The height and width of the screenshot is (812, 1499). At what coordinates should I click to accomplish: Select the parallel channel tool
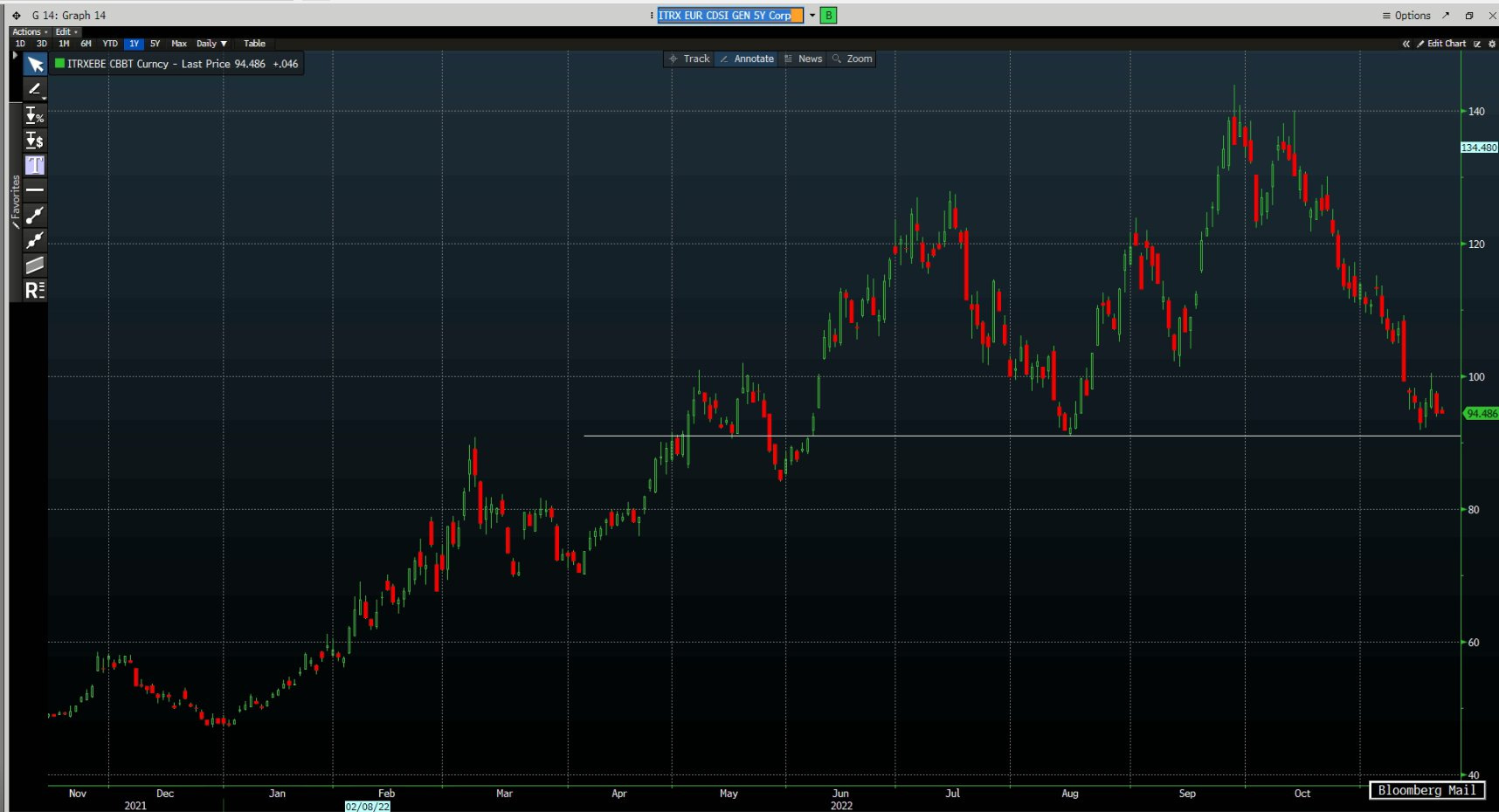click(35, 265)
